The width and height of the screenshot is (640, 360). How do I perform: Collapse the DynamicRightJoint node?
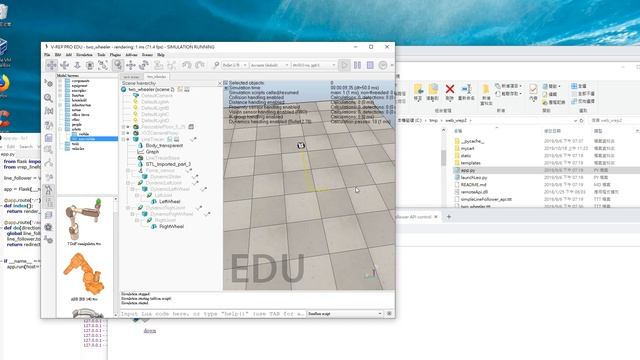click(128, 208)
